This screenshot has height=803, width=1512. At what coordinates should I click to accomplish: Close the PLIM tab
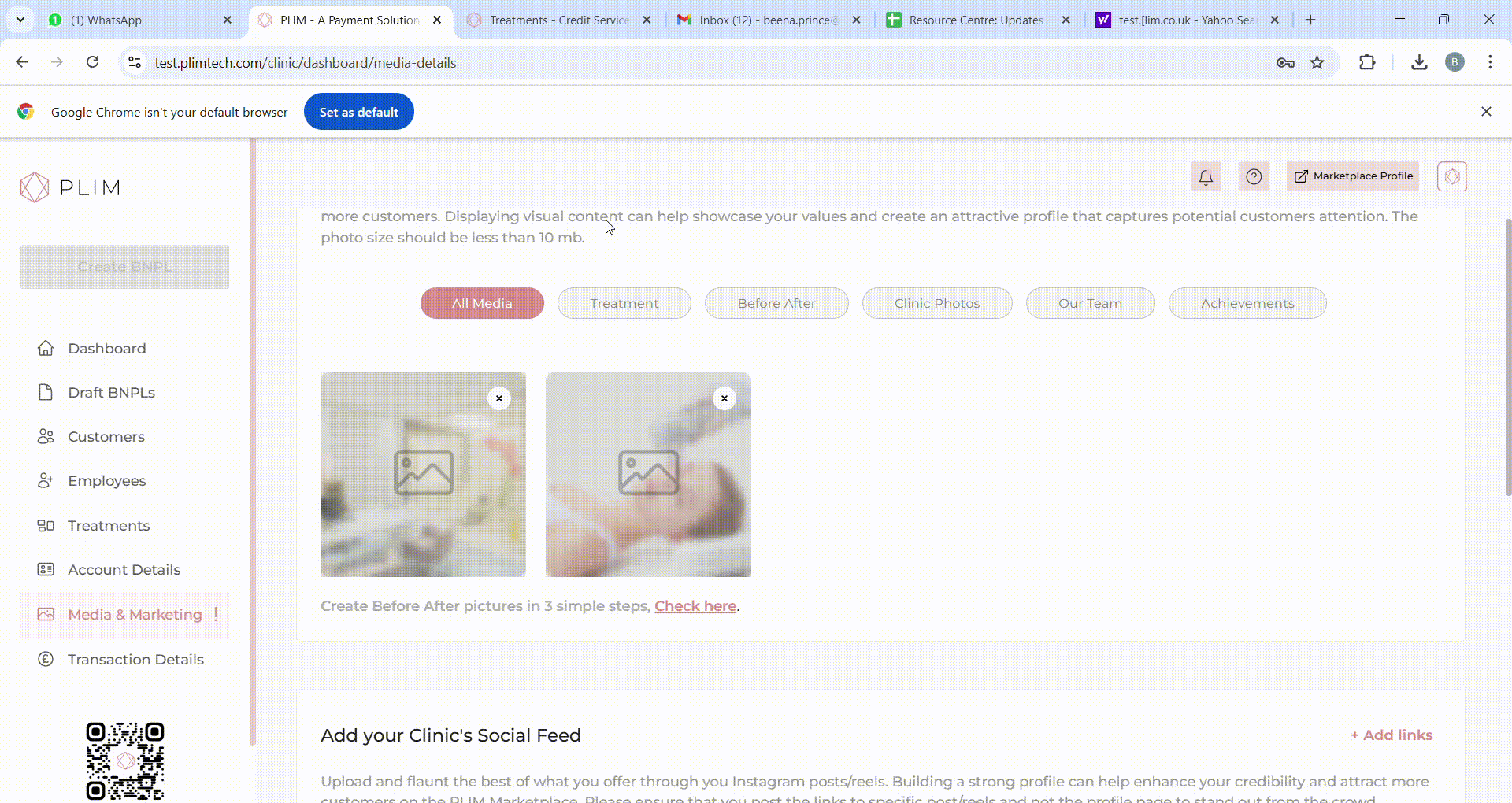tap(437, 20)
